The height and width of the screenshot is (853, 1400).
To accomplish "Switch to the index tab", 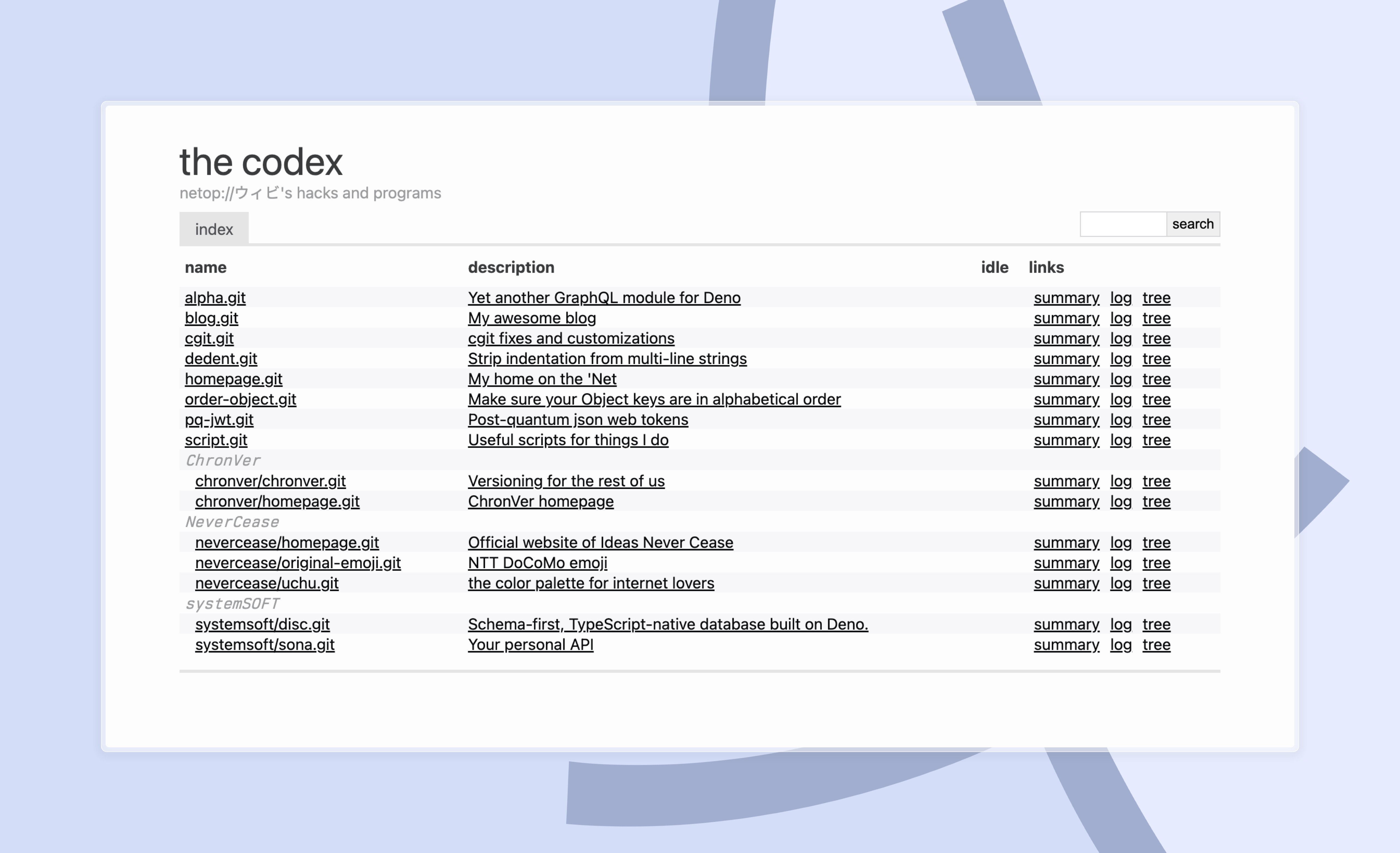I will [x=214, y=228].
